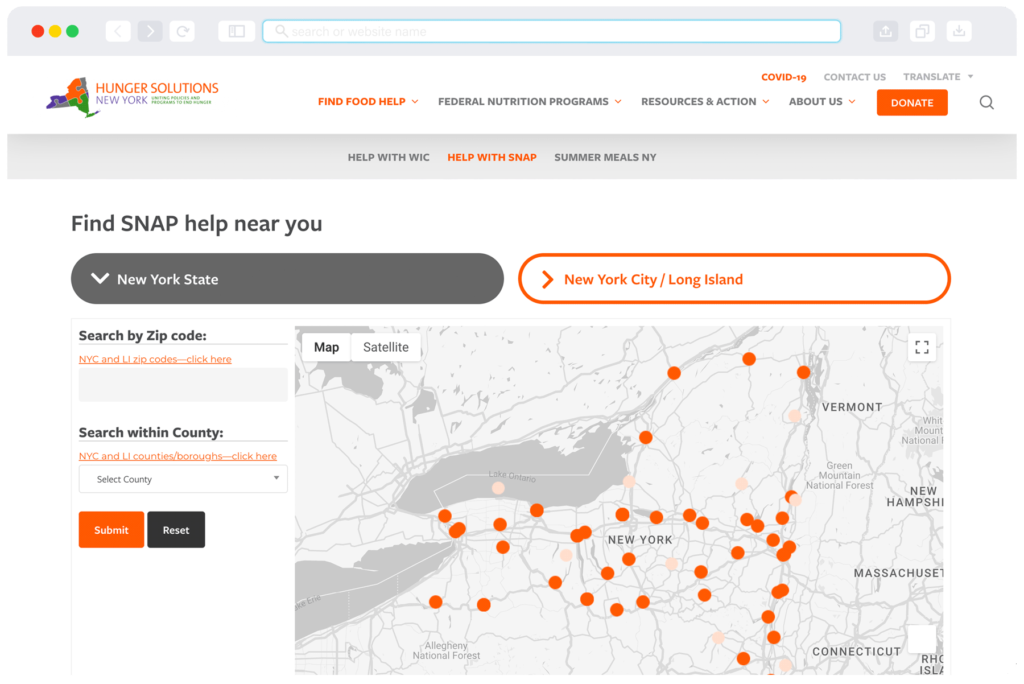Open the NYC and LI zip codes link
Image resolution: width=1024 pixels, height=684 pixels.
(x=154, y=358)
